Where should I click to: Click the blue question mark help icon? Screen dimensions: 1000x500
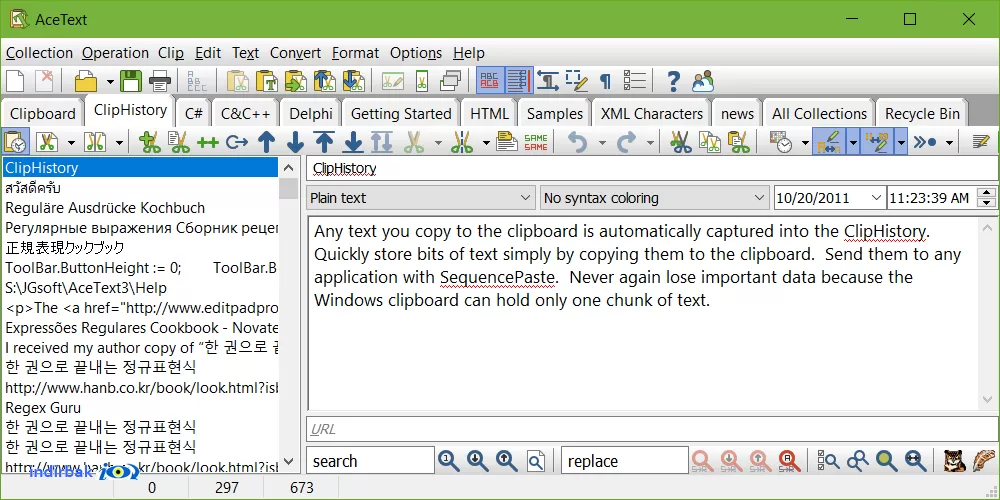pos(673,82)
